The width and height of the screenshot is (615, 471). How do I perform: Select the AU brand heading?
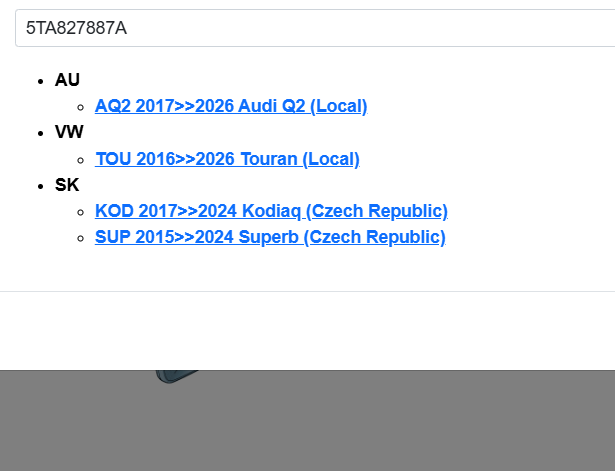tap(67, 80)
